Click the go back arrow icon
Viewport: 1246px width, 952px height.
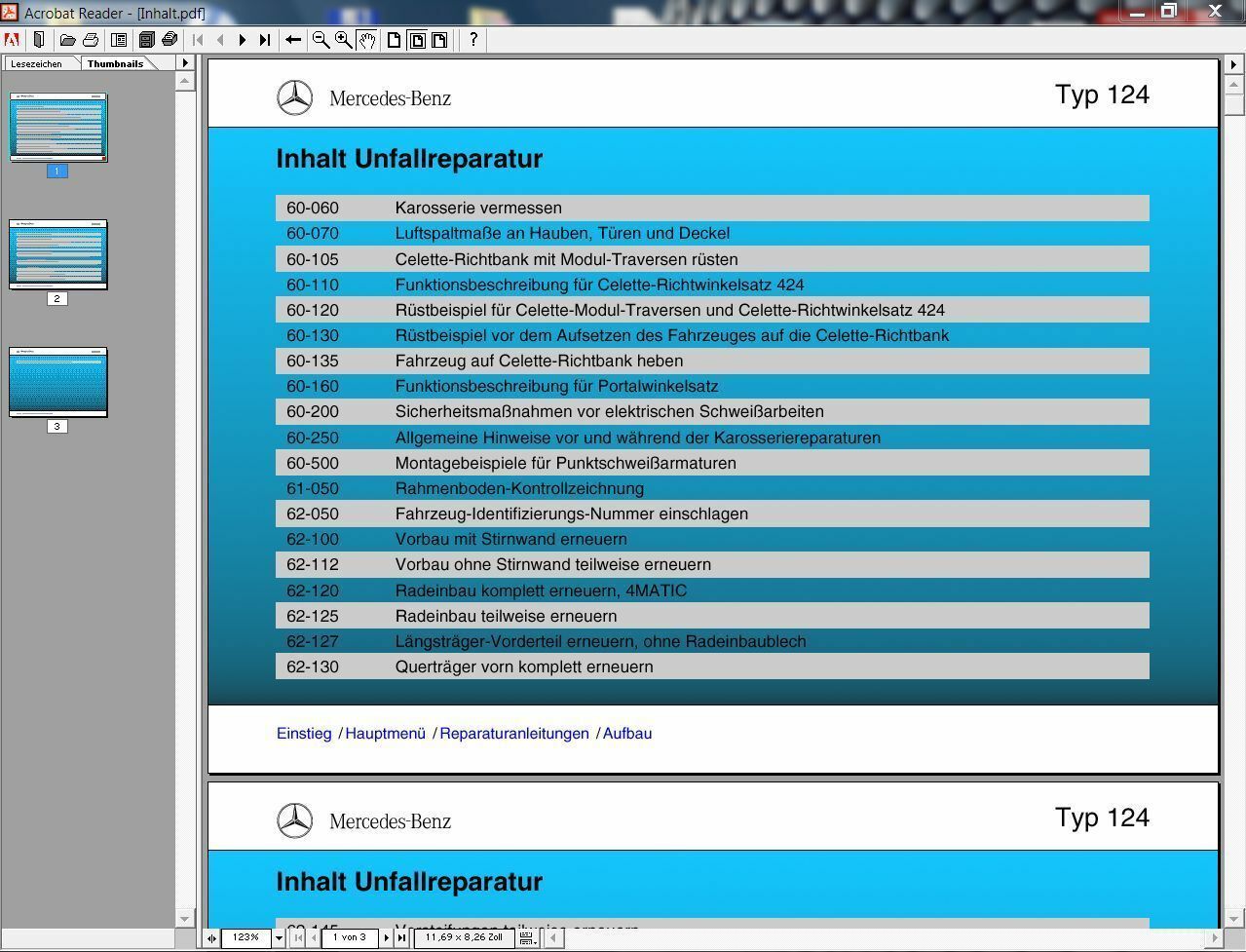(x=292, y=40)
